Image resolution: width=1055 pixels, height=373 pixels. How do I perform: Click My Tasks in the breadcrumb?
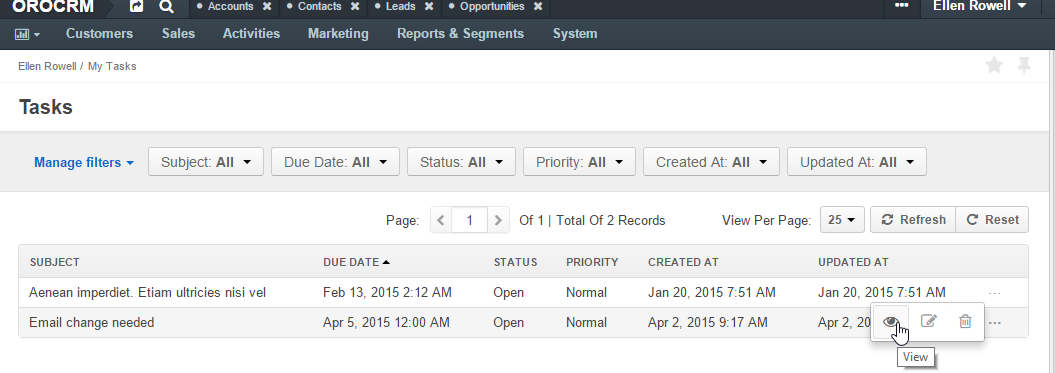click(112, 67)
